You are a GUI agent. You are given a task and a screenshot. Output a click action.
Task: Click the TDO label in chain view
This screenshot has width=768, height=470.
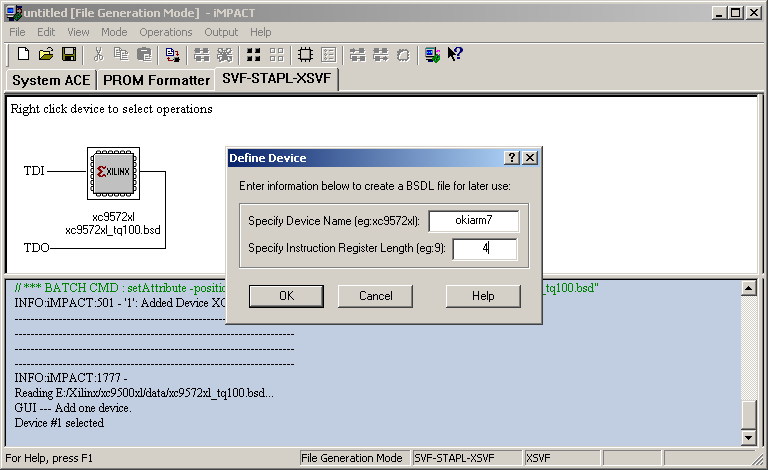(36, 248)
